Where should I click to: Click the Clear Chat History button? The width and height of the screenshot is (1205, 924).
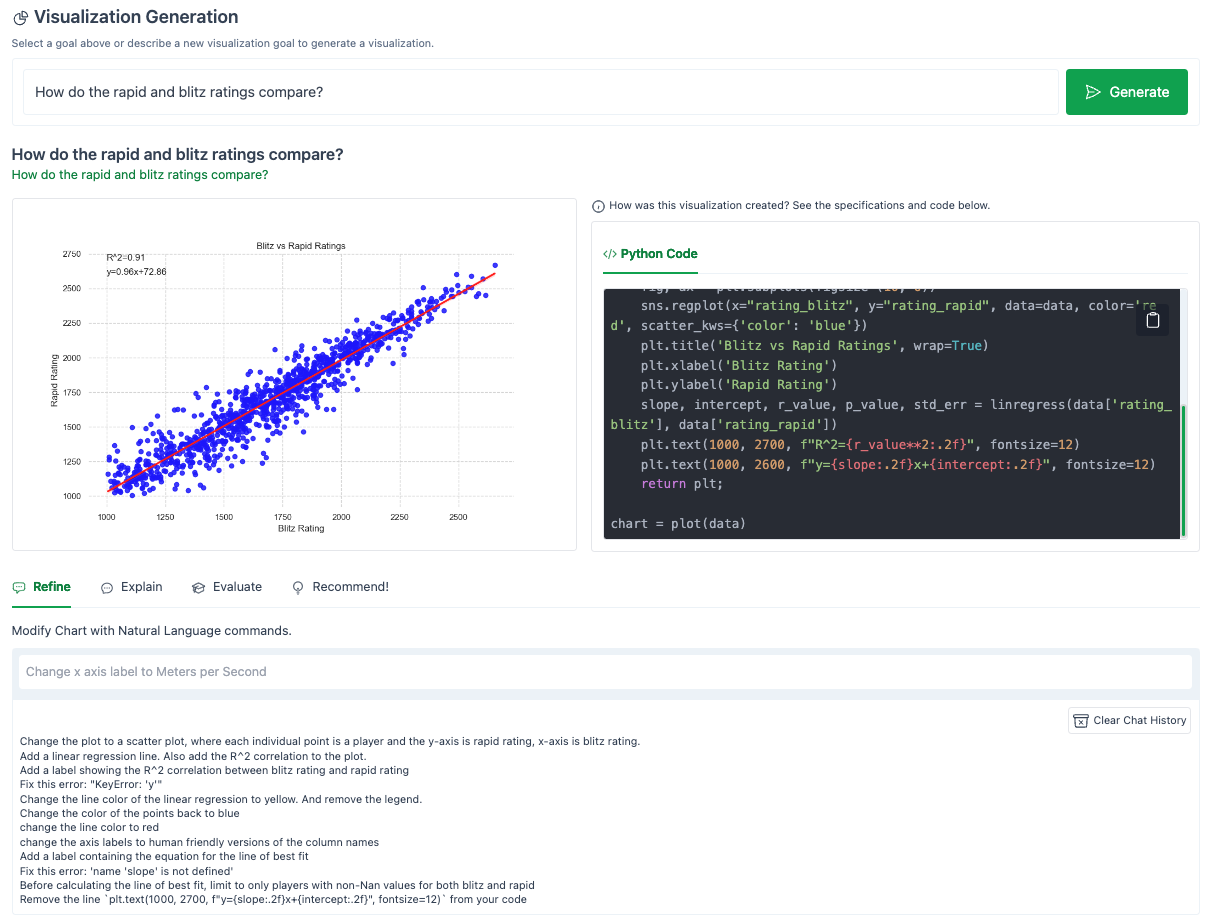click(x=1129, y=720)
